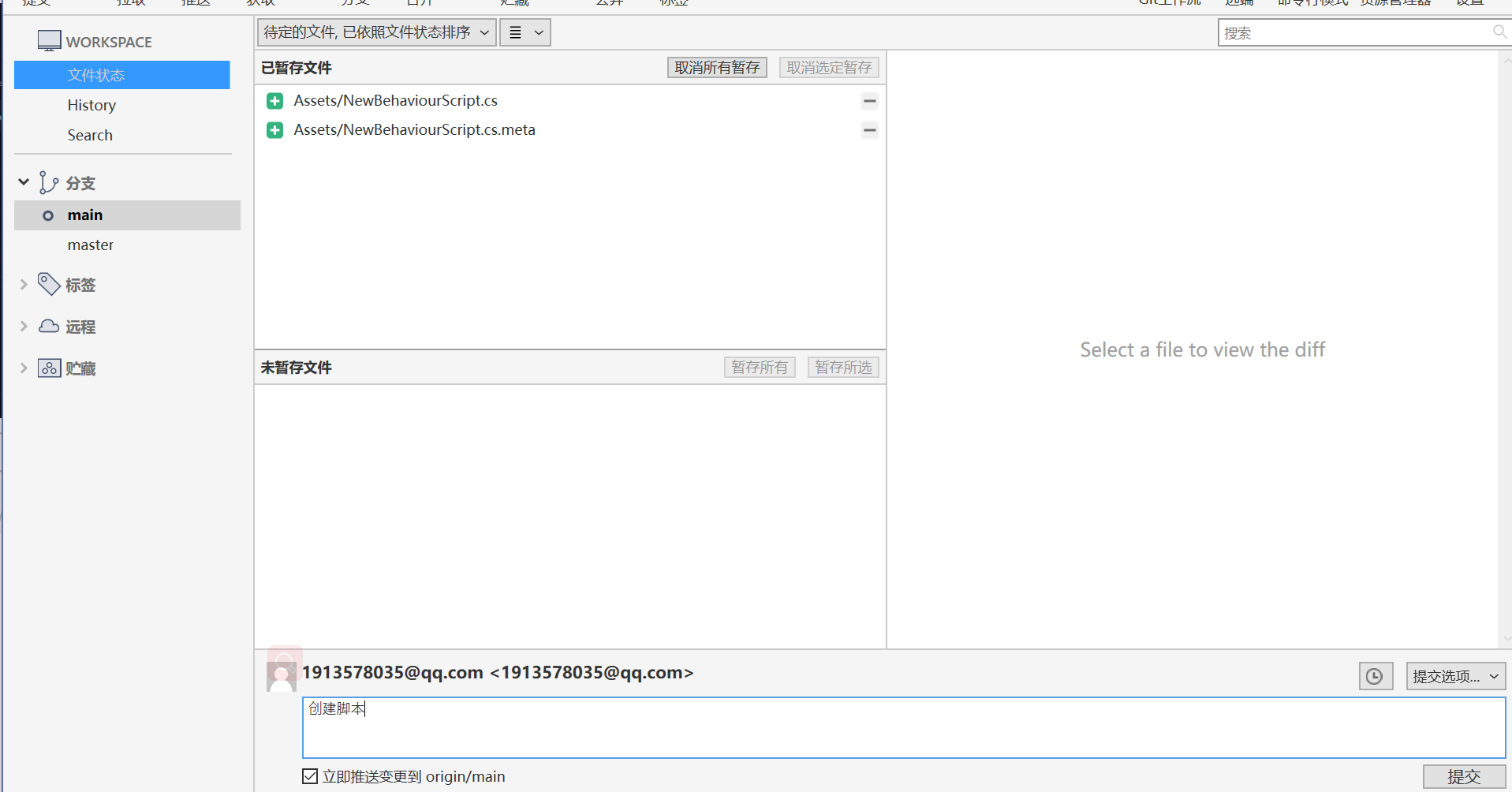Expand the 远程 remotes section
Screen dimensions: 1512x792
[x=24, y=326]
